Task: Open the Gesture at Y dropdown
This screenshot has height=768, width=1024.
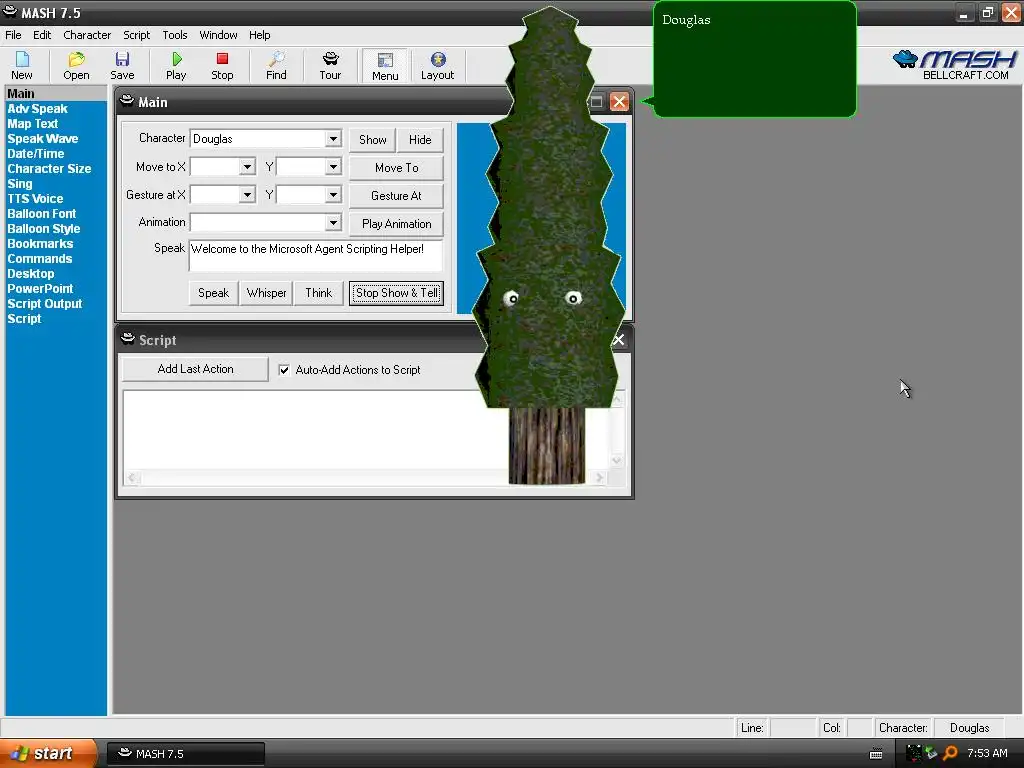Action: tap(333, 195)
